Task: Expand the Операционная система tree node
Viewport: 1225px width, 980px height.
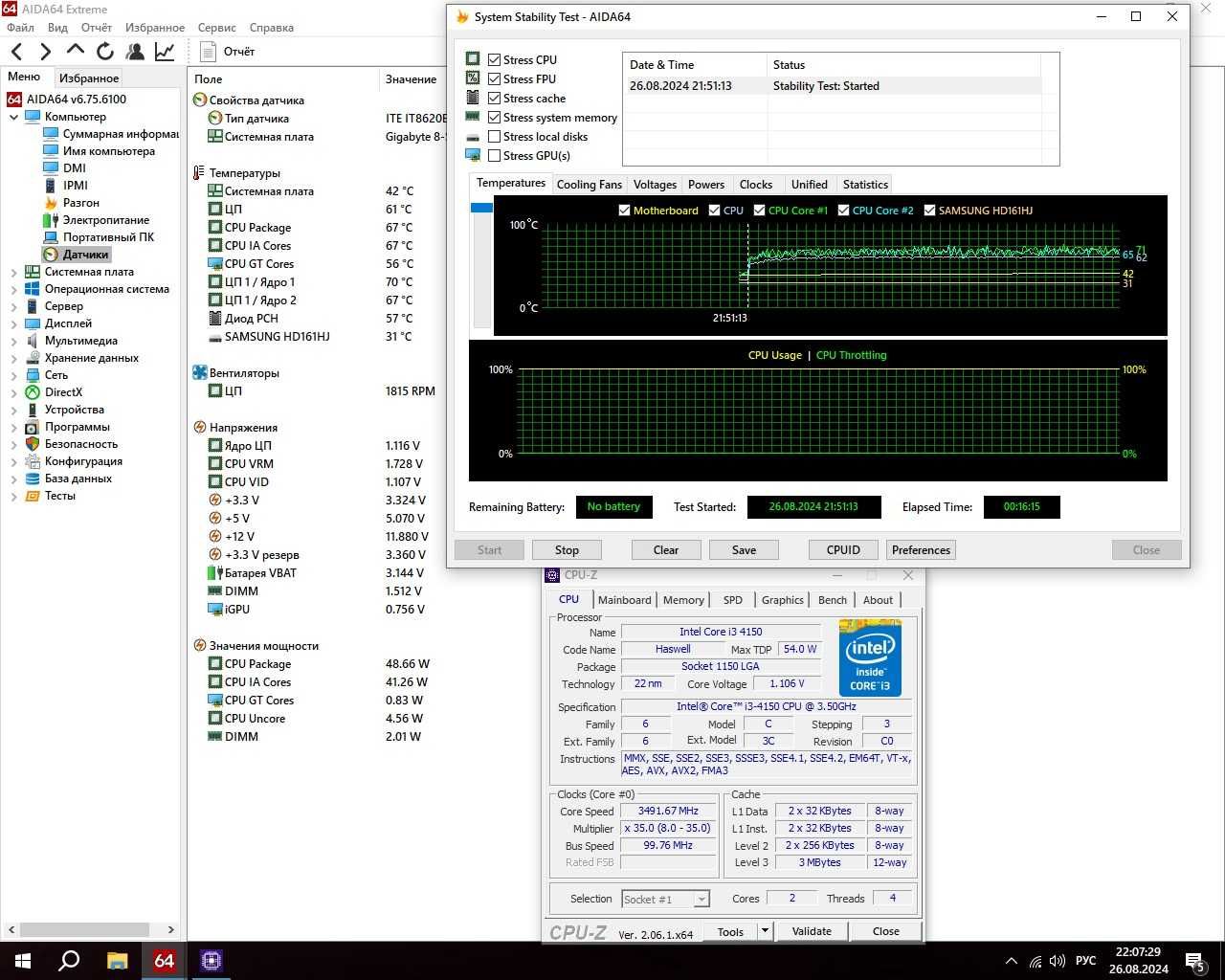Action: [13, 289]
